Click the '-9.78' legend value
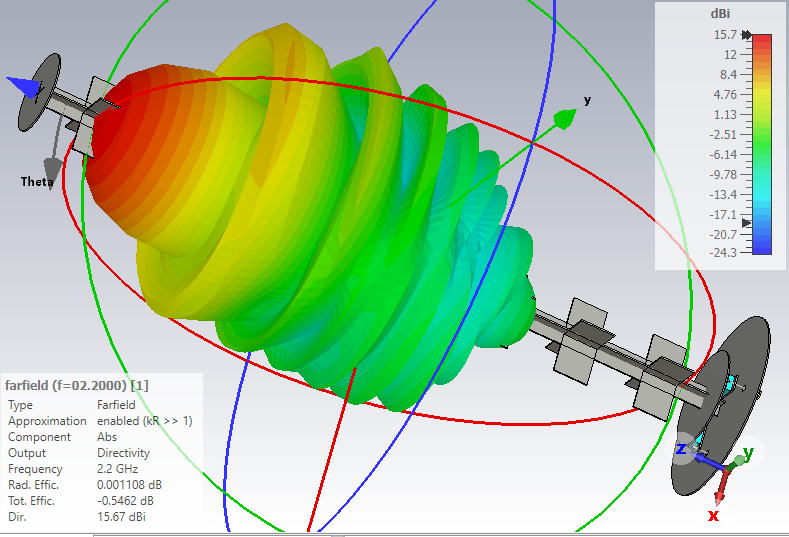This screenshot has height=537, width=789. coord(723,175)
